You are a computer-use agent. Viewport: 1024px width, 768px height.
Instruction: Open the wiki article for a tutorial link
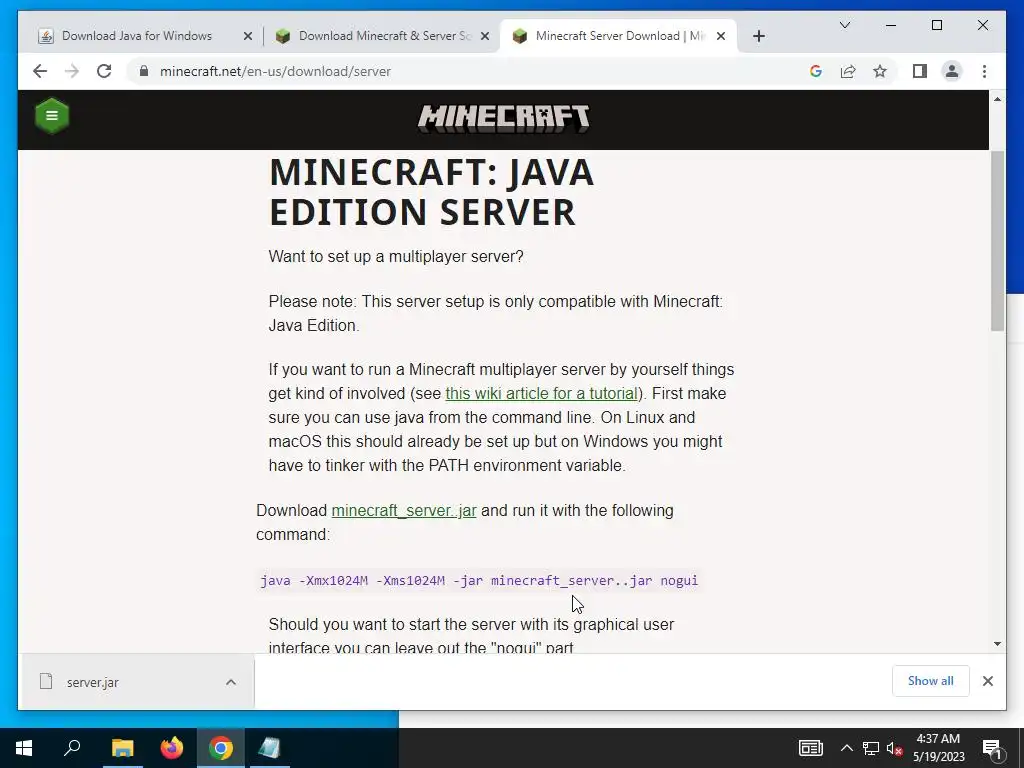click(541, 393)
